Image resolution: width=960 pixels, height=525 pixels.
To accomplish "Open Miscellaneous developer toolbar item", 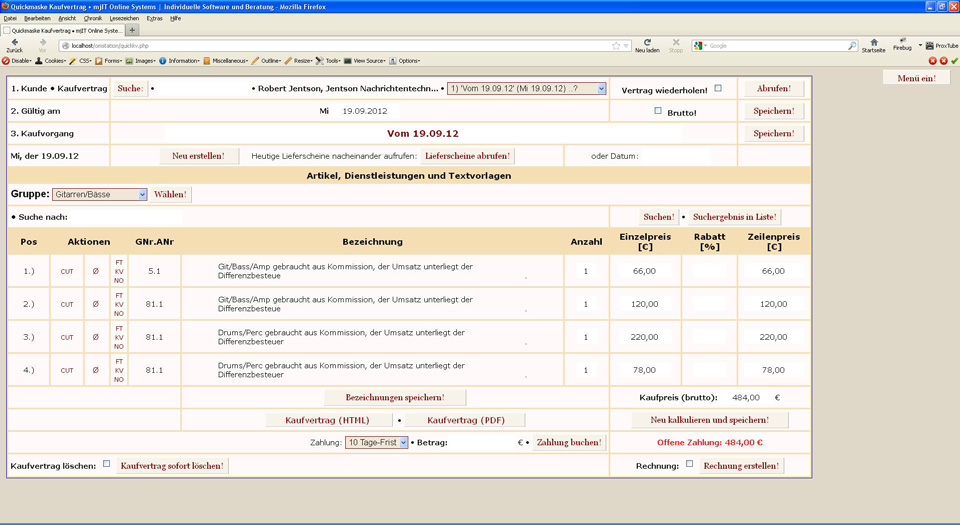I will click(226, 61).
